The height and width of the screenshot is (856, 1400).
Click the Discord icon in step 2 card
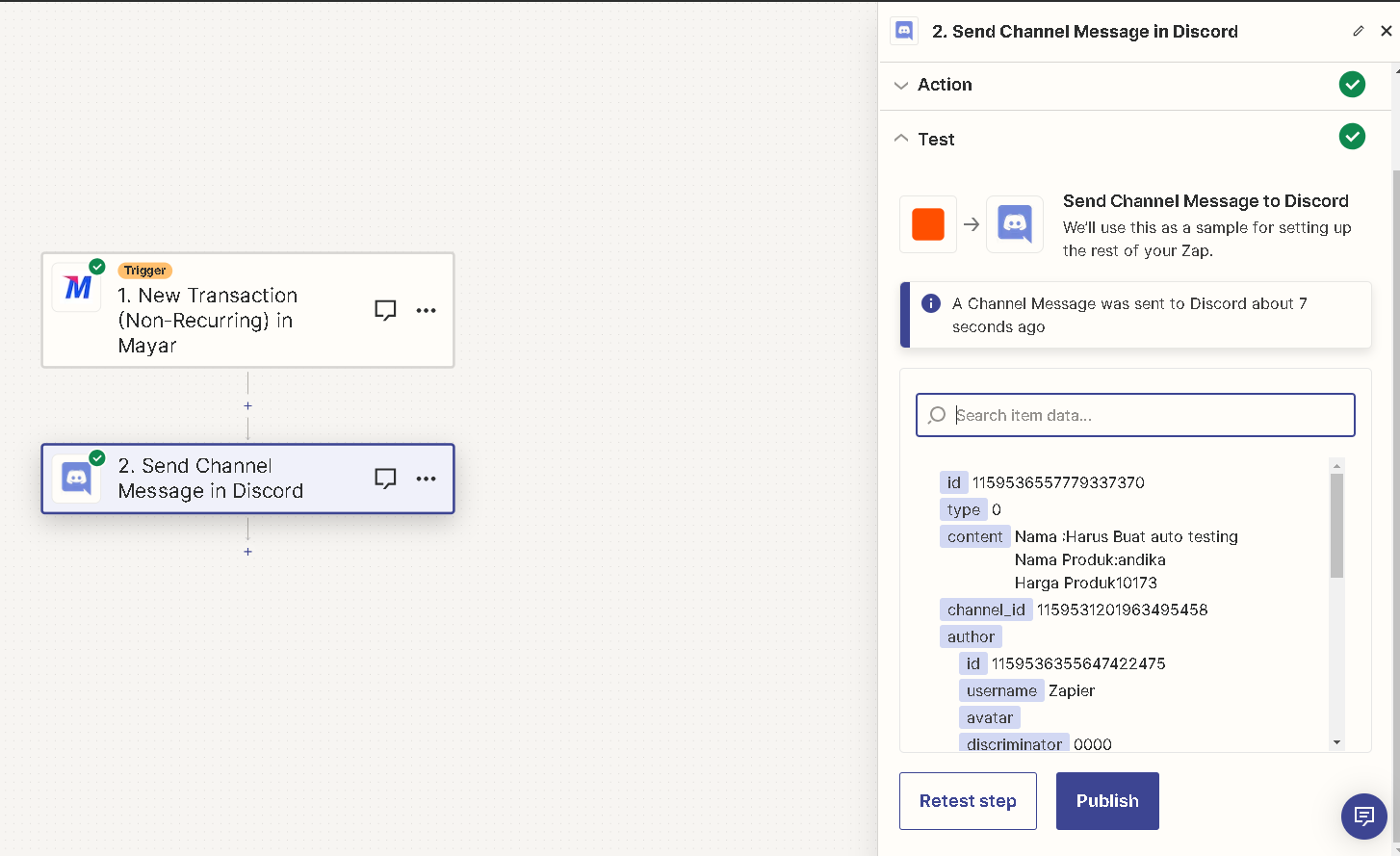pyautogui.click(x=76, y=479)
